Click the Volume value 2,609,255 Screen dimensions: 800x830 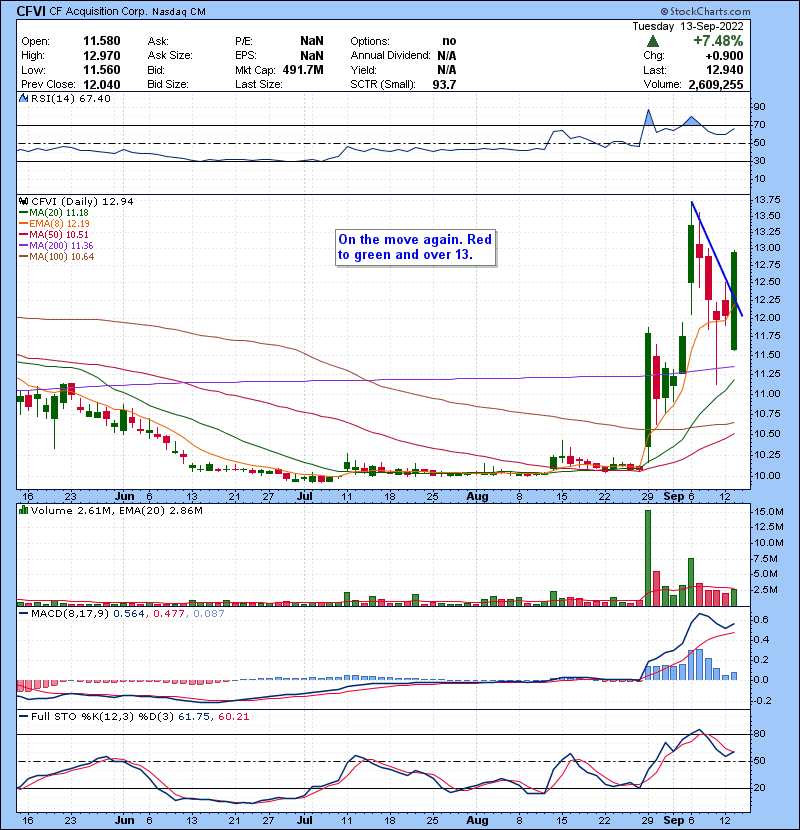click(716, 84)
